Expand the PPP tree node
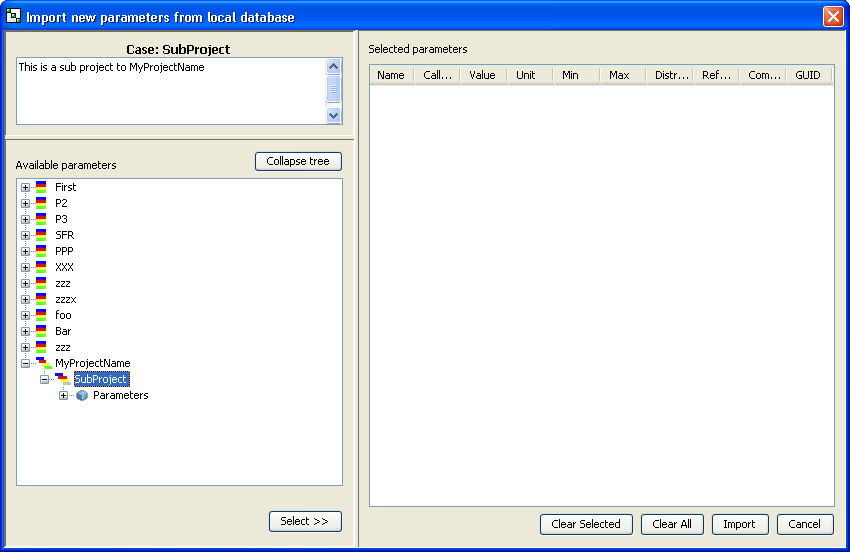The height and width of the screenshot is (552, 850). coord(25,252)
